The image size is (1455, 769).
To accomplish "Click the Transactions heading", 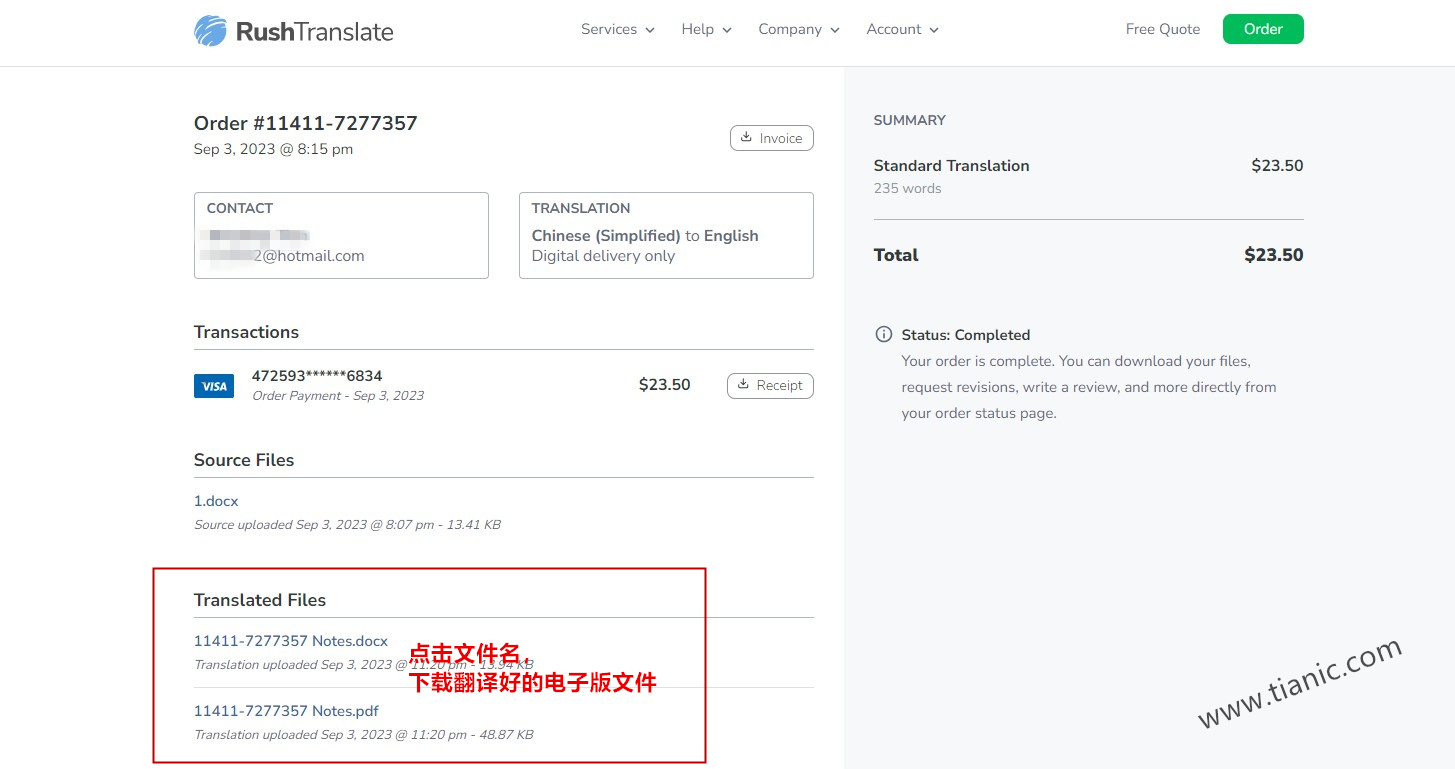I will 246,332.
